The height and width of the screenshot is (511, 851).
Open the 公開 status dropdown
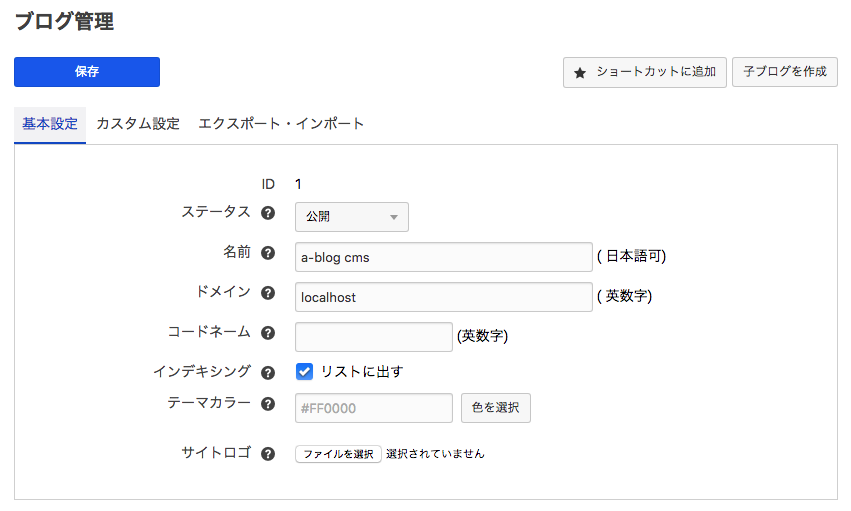coord(351,217)
